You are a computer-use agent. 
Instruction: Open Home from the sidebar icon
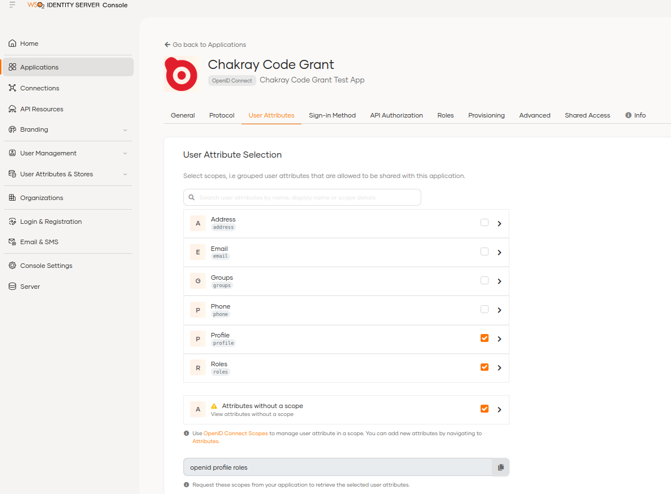[12, 44]
